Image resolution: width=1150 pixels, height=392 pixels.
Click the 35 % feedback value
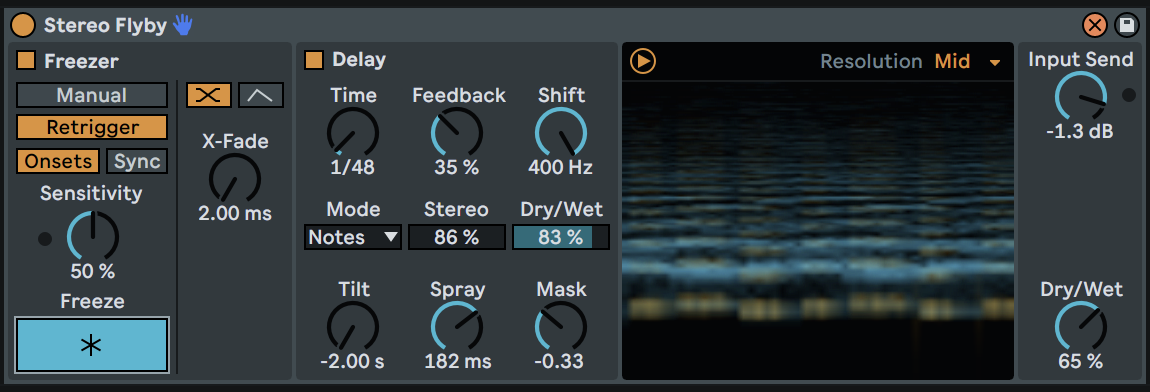[x=457, y=167]
